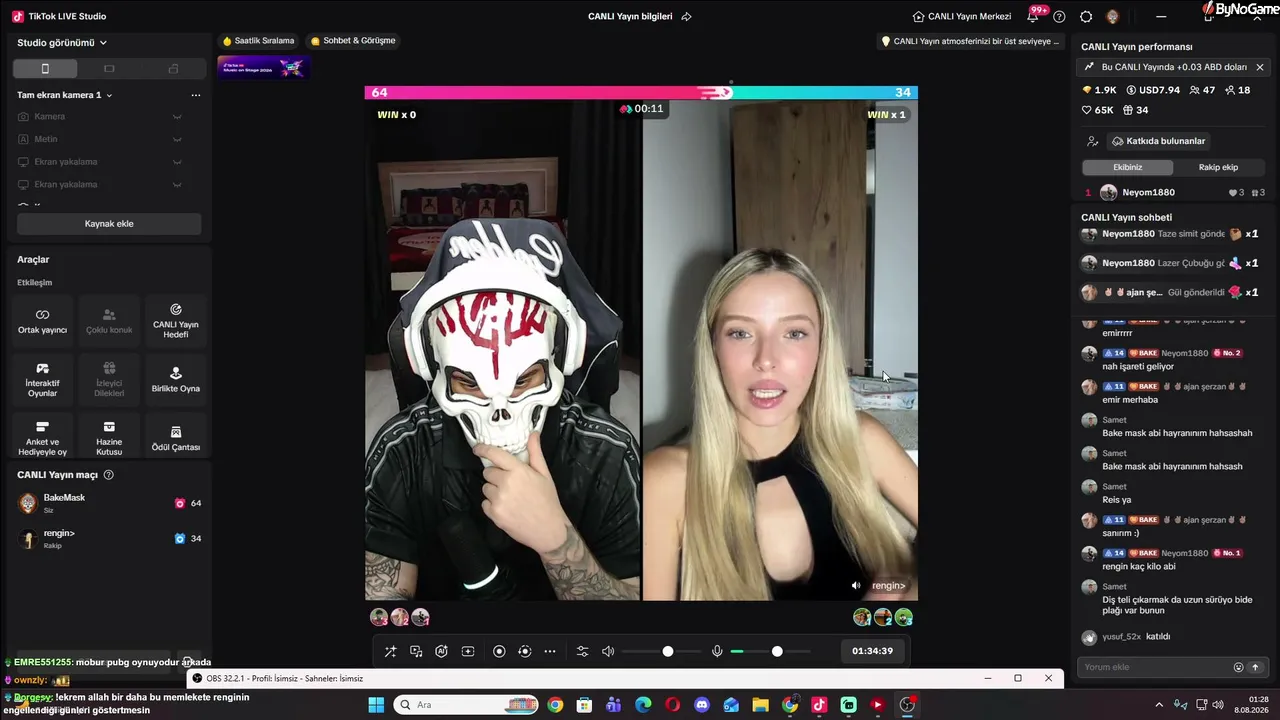The width and height of the screenshot is (1280, 720).
Task: Click the battle score progress bar
Action: 641,92
